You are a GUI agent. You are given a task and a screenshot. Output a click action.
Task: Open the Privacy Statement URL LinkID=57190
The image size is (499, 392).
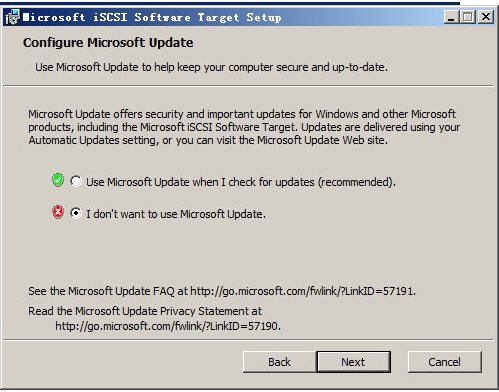[x=167, y=326]
